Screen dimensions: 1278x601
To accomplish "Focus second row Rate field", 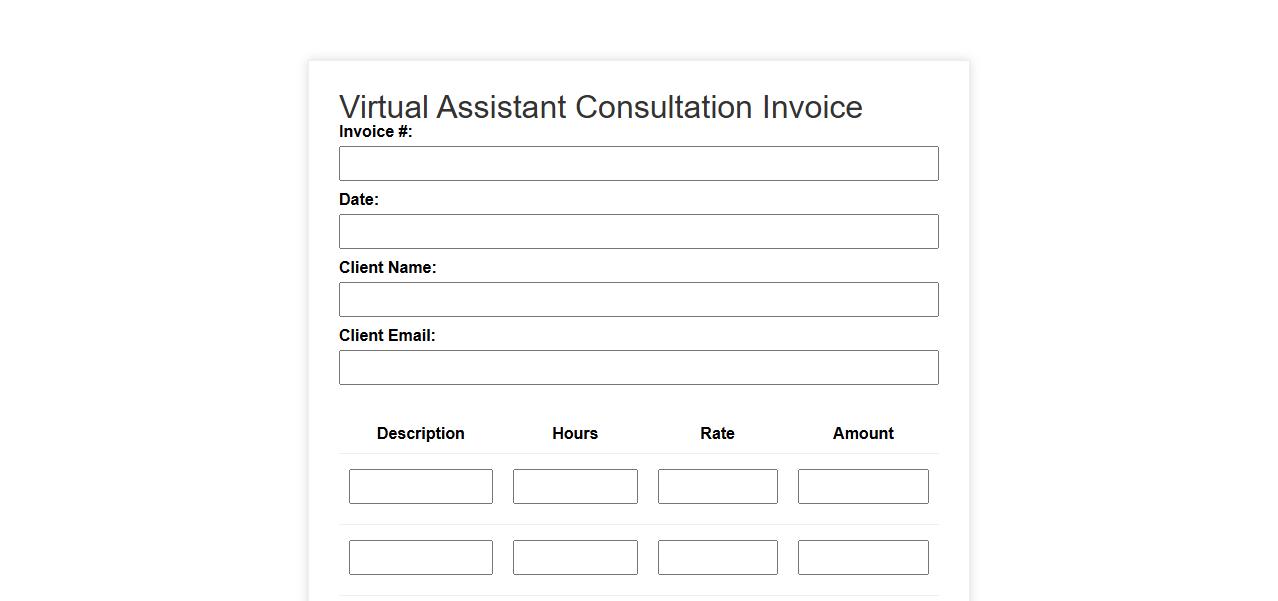I will click(x=717, y=557).
